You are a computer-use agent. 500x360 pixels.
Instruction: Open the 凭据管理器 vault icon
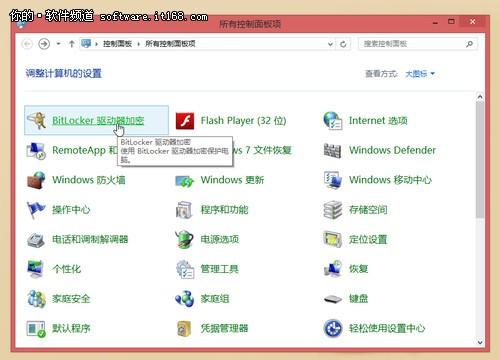tap(184, 329)
